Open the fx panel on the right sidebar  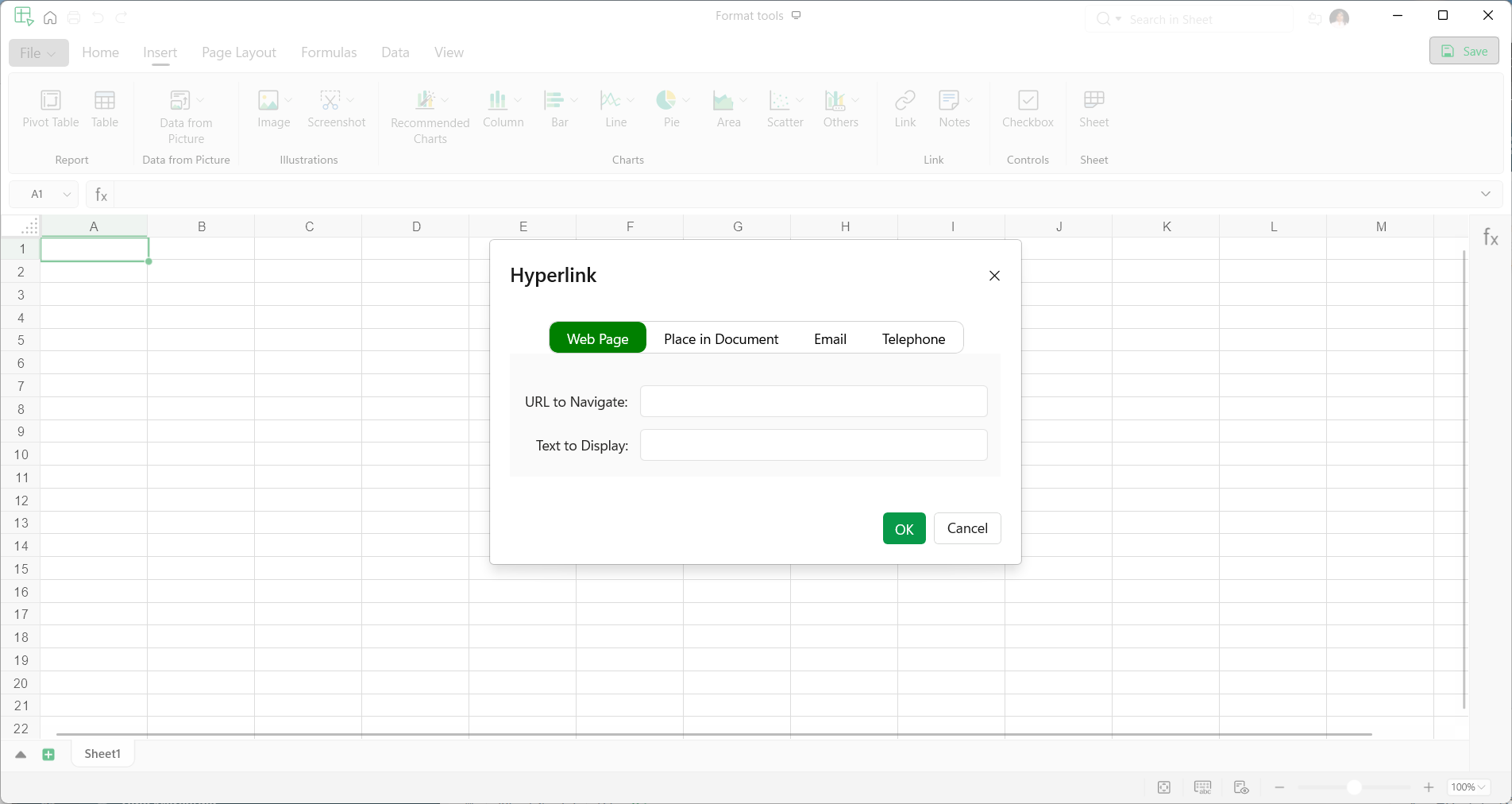[1491, 237]
